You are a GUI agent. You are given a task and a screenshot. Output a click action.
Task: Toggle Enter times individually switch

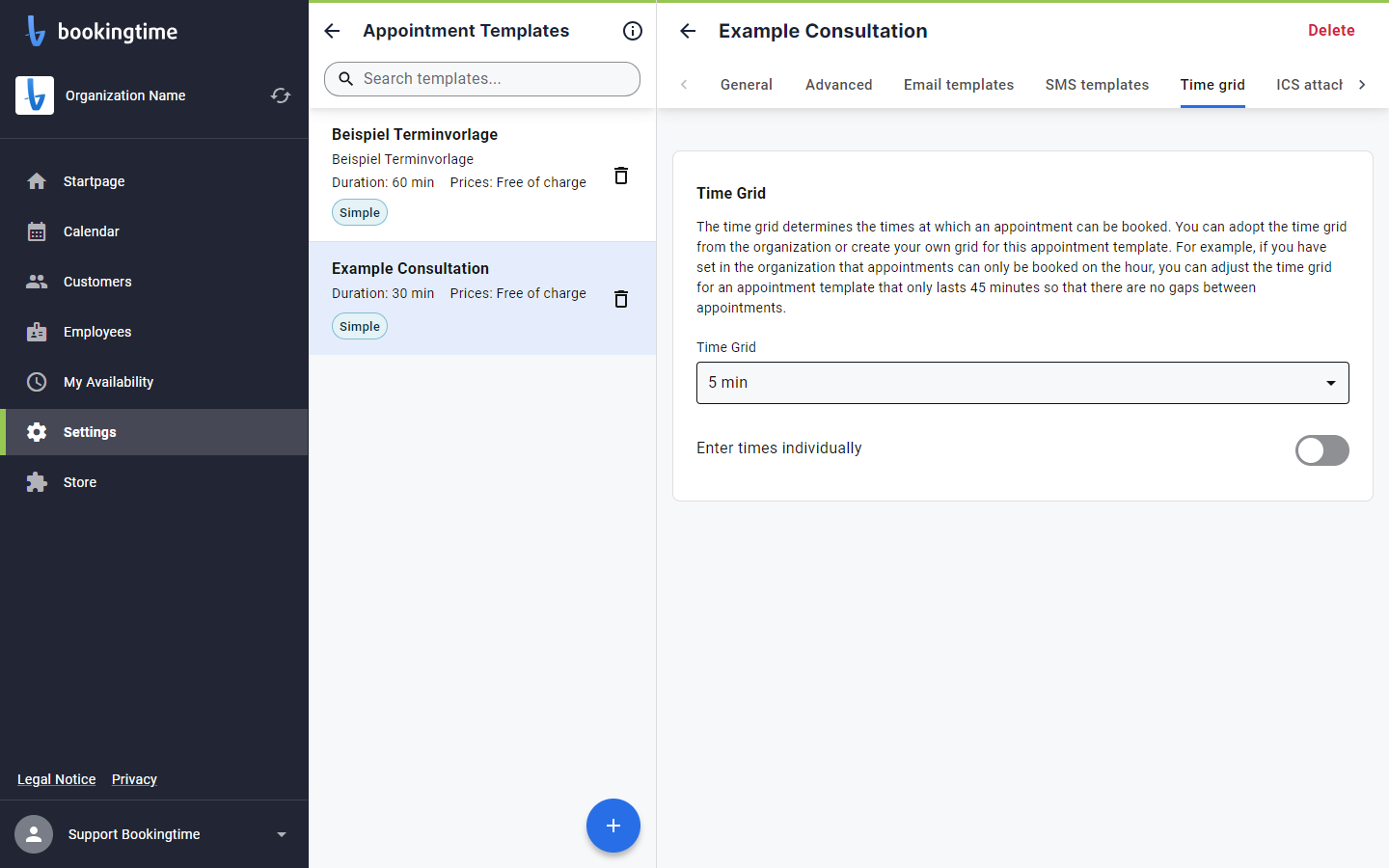point(1321,449)
